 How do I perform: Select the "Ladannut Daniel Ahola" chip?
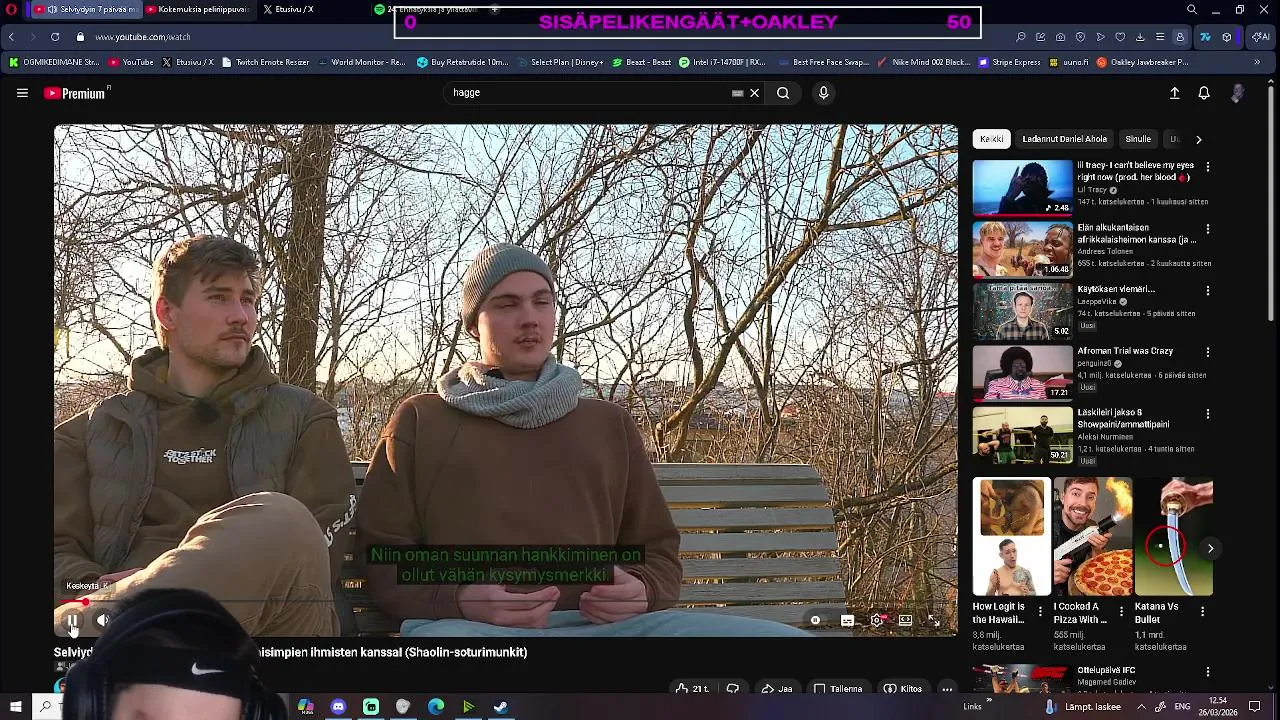(x=1064, y=139)
